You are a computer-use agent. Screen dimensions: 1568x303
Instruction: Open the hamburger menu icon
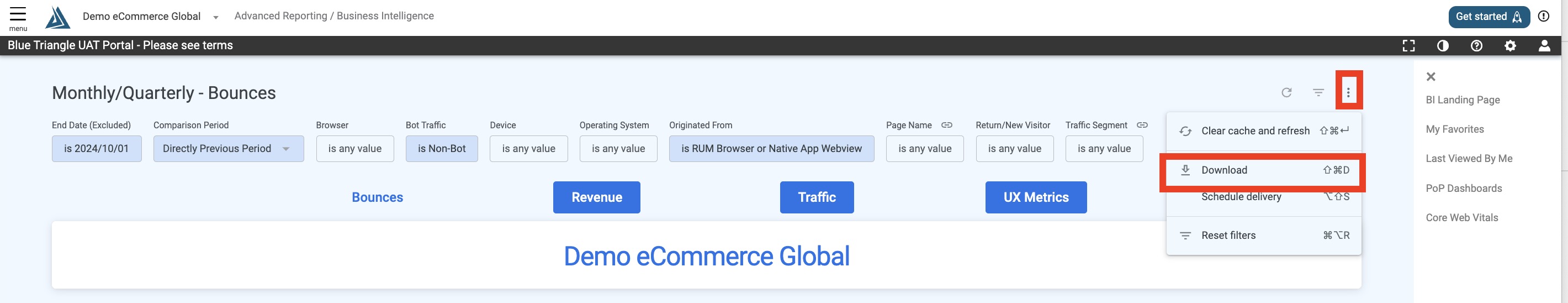(18, 14)
